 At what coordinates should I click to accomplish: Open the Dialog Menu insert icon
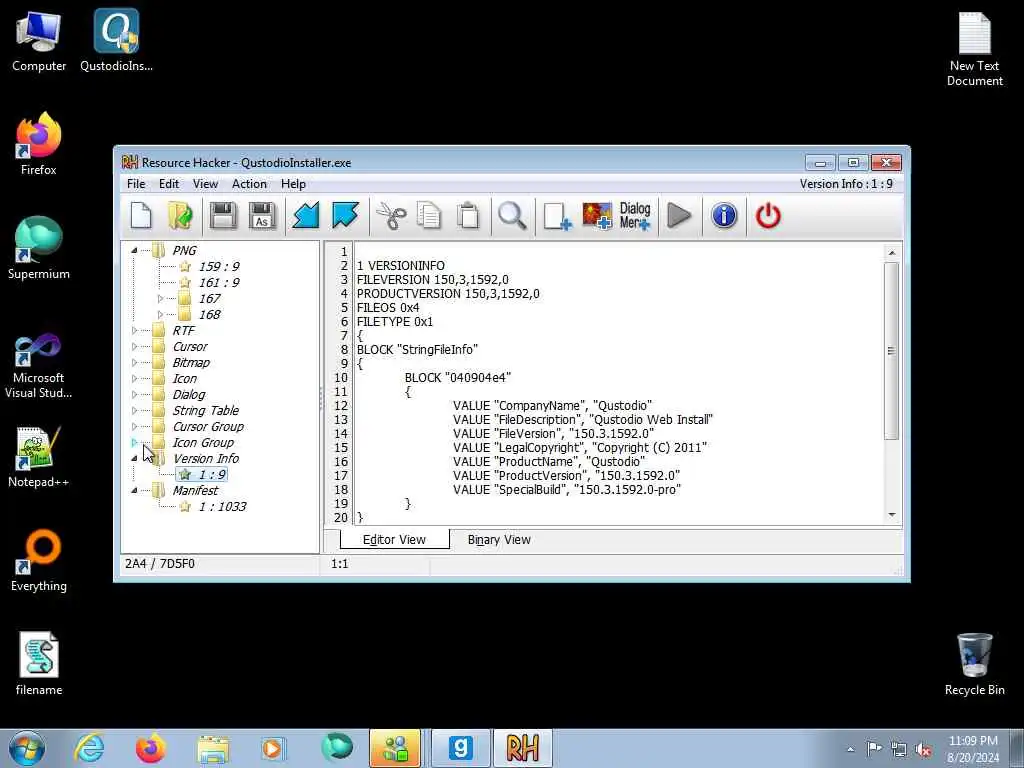click(x=635, y=216)
